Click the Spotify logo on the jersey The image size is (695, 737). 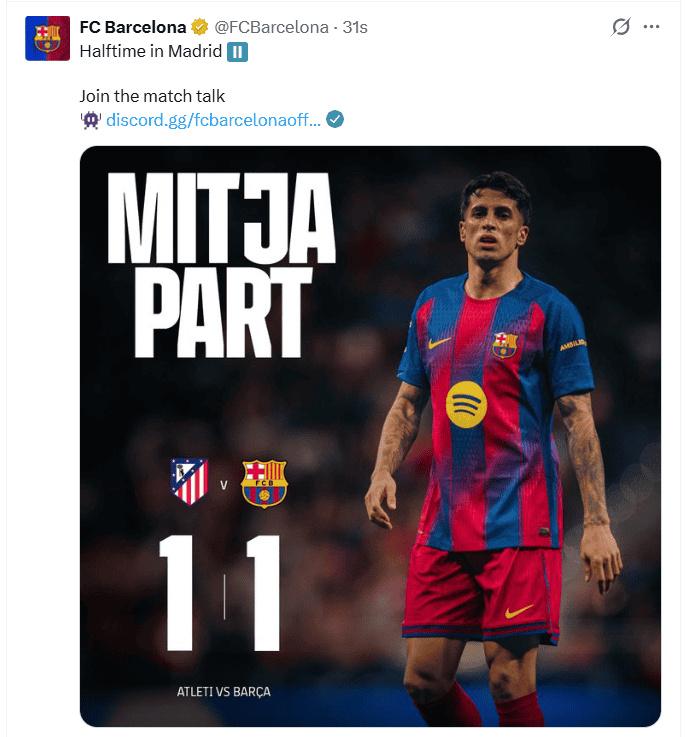pyautogui.click(x=466, y=404)
